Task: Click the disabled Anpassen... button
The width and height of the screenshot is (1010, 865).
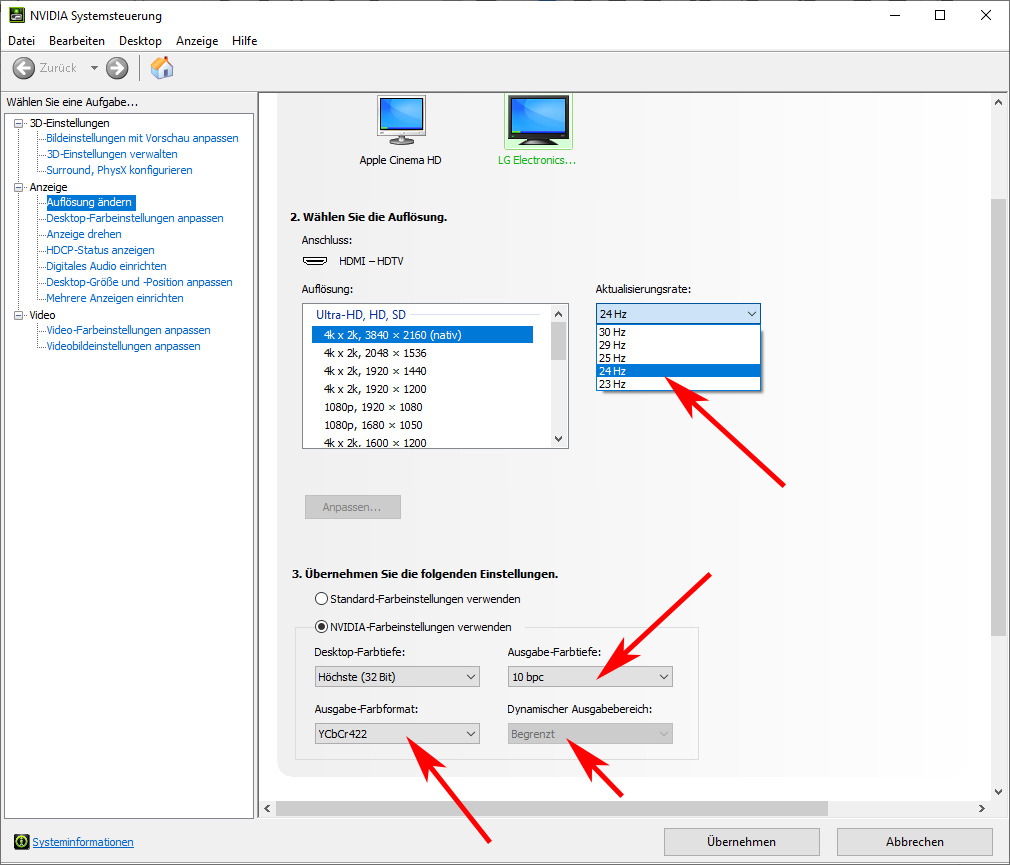Action: pos(352,507)
